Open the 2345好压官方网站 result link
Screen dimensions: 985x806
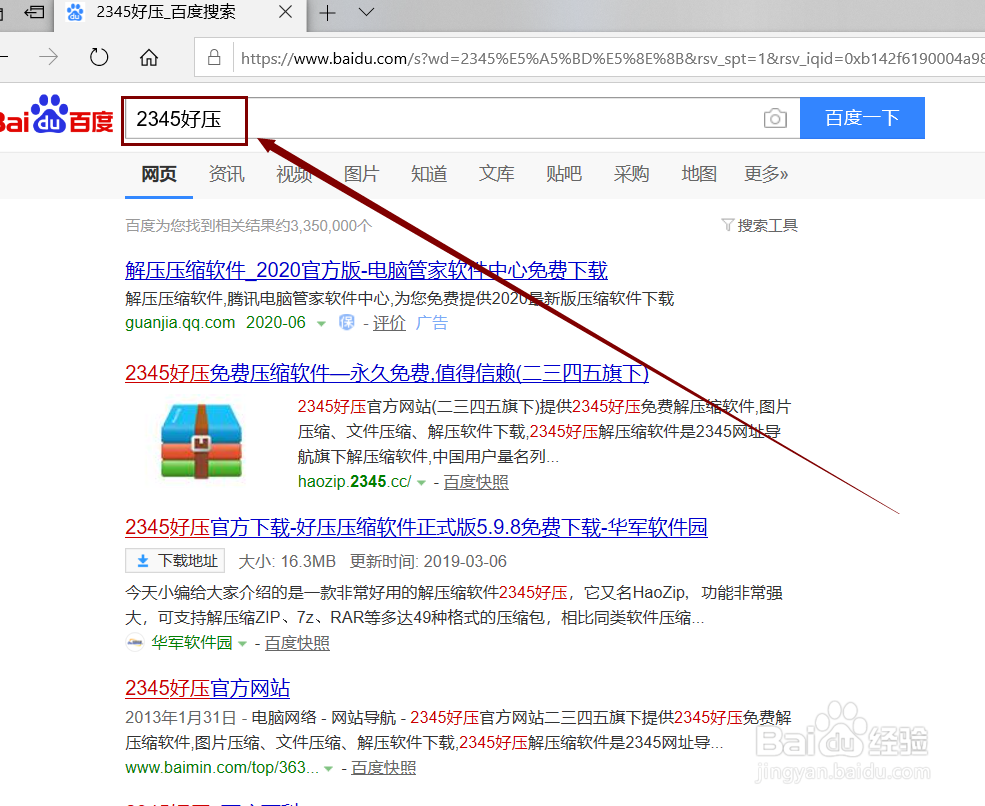[x=206, y=688]
